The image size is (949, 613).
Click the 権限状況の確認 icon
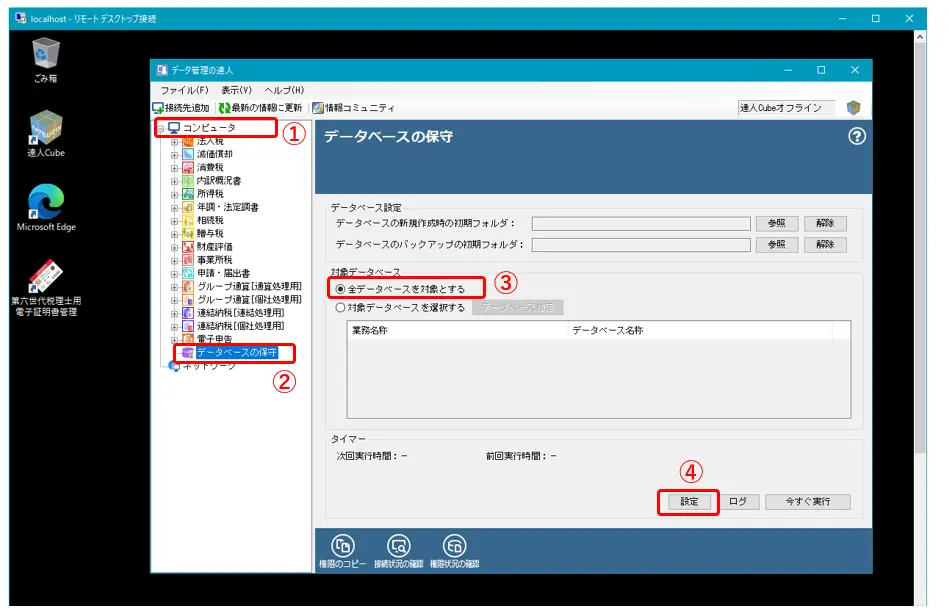(455, 545)
